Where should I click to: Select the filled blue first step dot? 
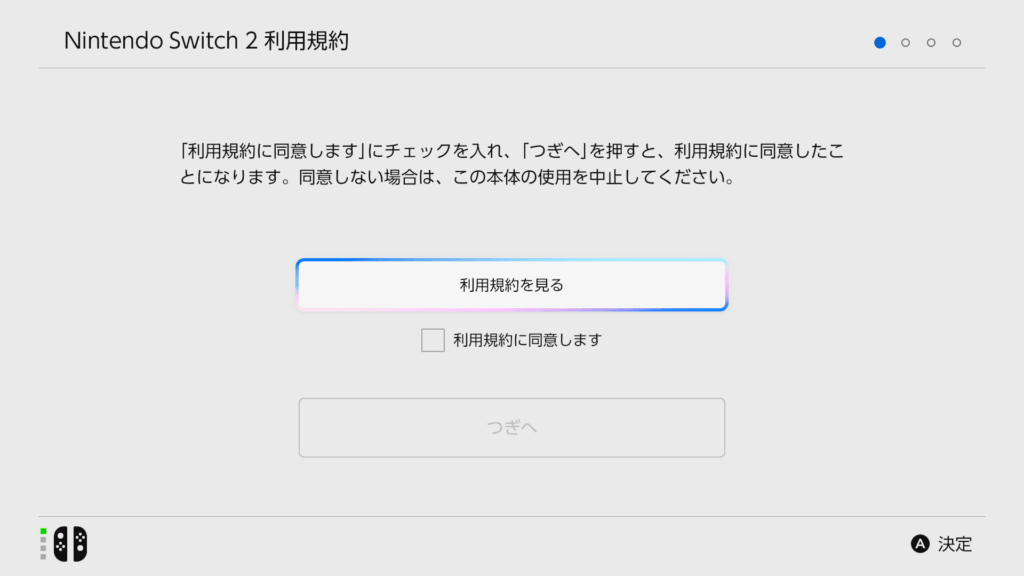(x=880, y=42)
